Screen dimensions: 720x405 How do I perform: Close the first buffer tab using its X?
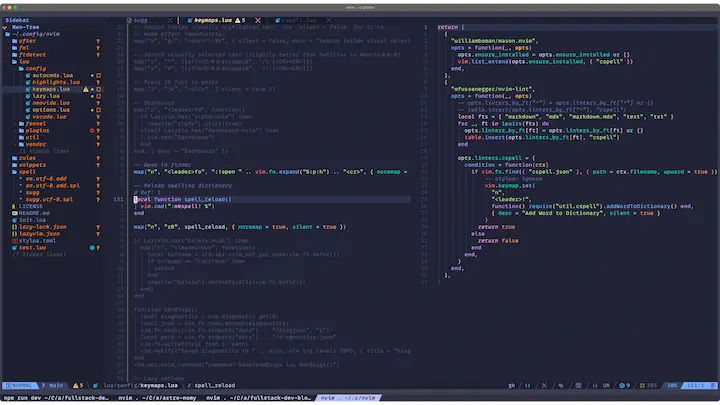[170, 20]
